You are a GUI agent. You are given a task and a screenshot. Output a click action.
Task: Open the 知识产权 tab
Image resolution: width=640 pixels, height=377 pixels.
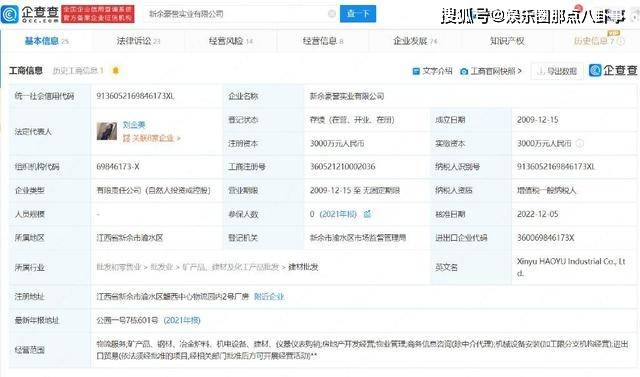(x=507, y=41)
